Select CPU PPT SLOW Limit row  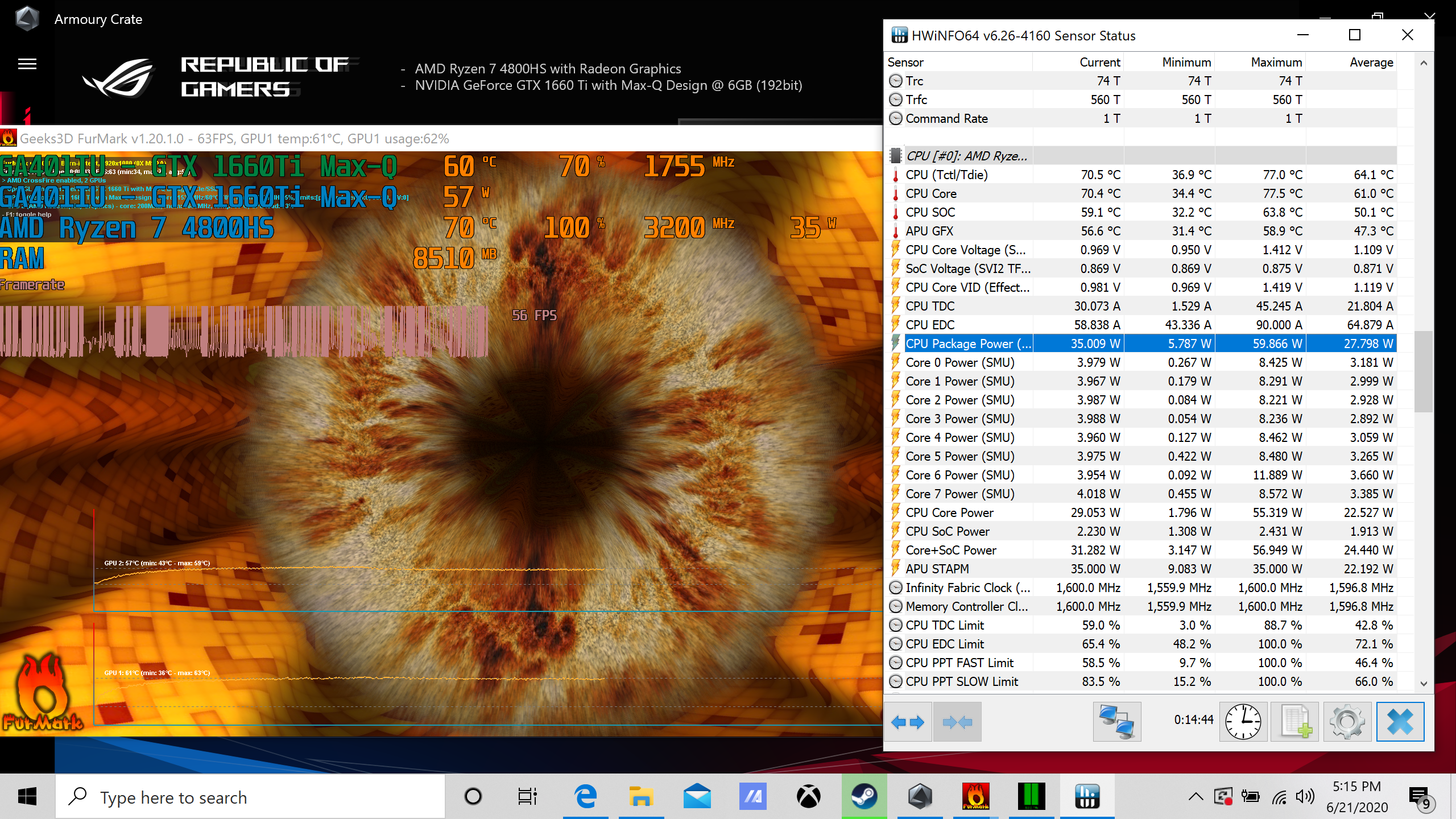[x=1141, y=681]
